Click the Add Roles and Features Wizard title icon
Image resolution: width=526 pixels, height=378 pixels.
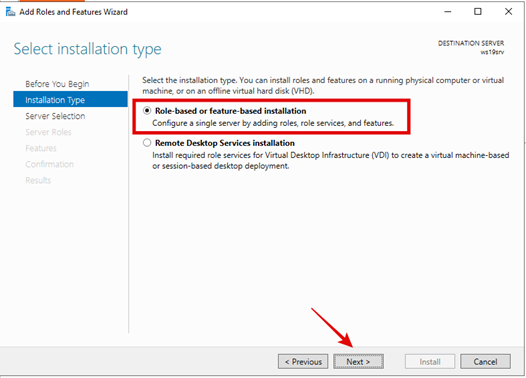pos(10,12)
